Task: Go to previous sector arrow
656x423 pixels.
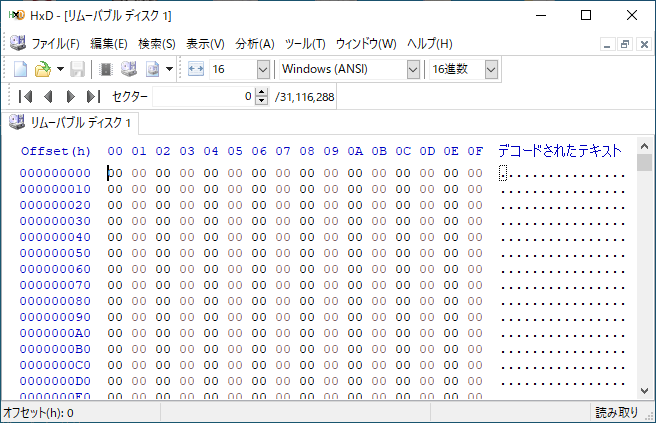Action: tap(48, 97)
